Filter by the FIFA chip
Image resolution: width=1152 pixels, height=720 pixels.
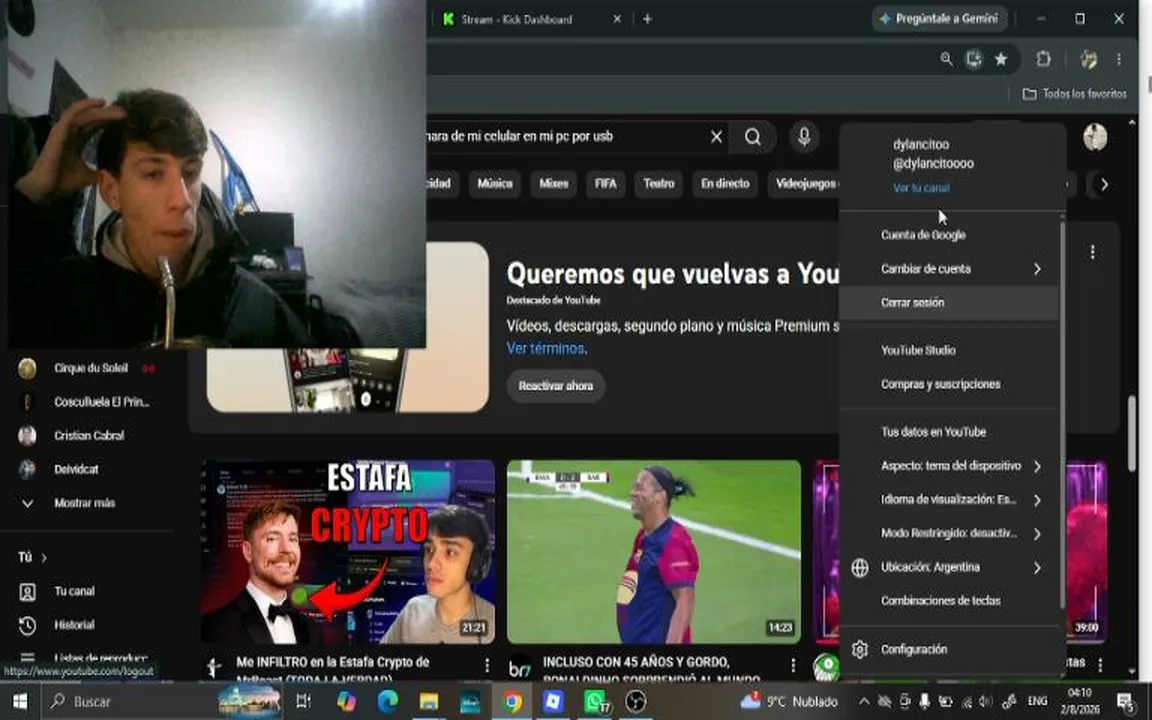(x=605, y=184)
